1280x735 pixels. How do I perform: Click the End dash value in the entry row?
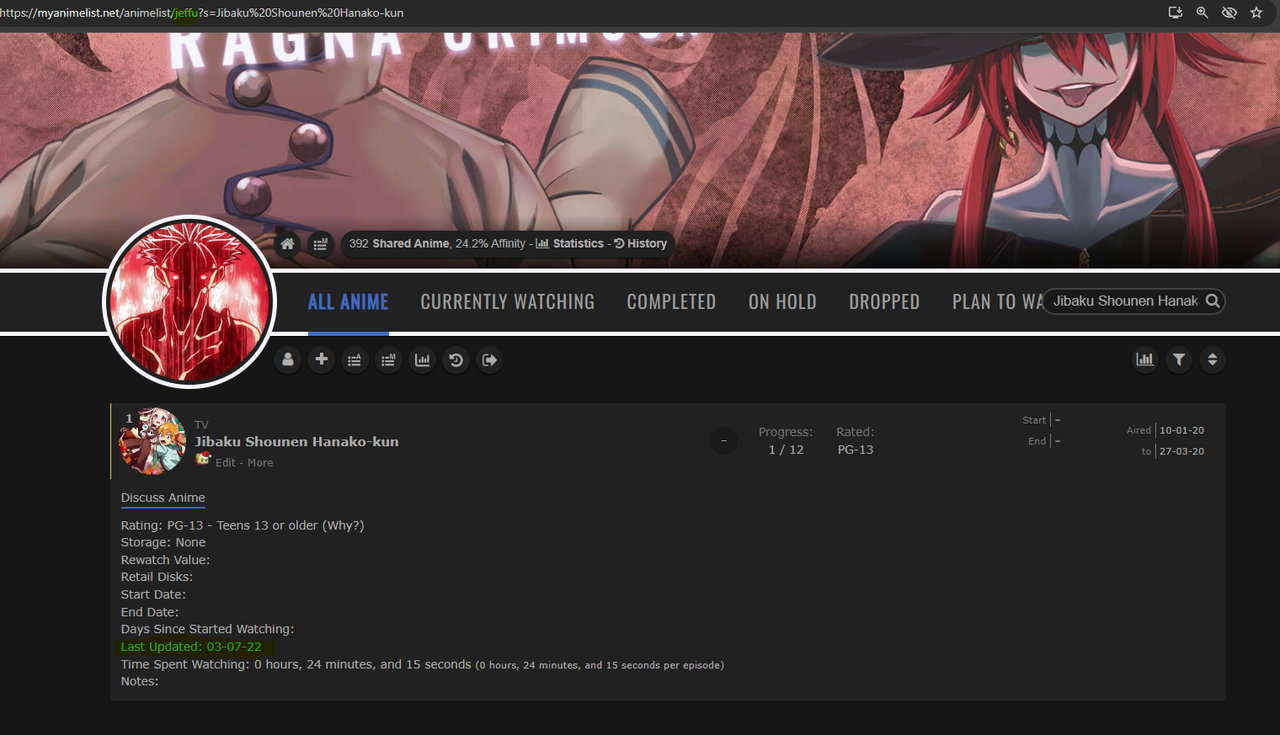1058,441
